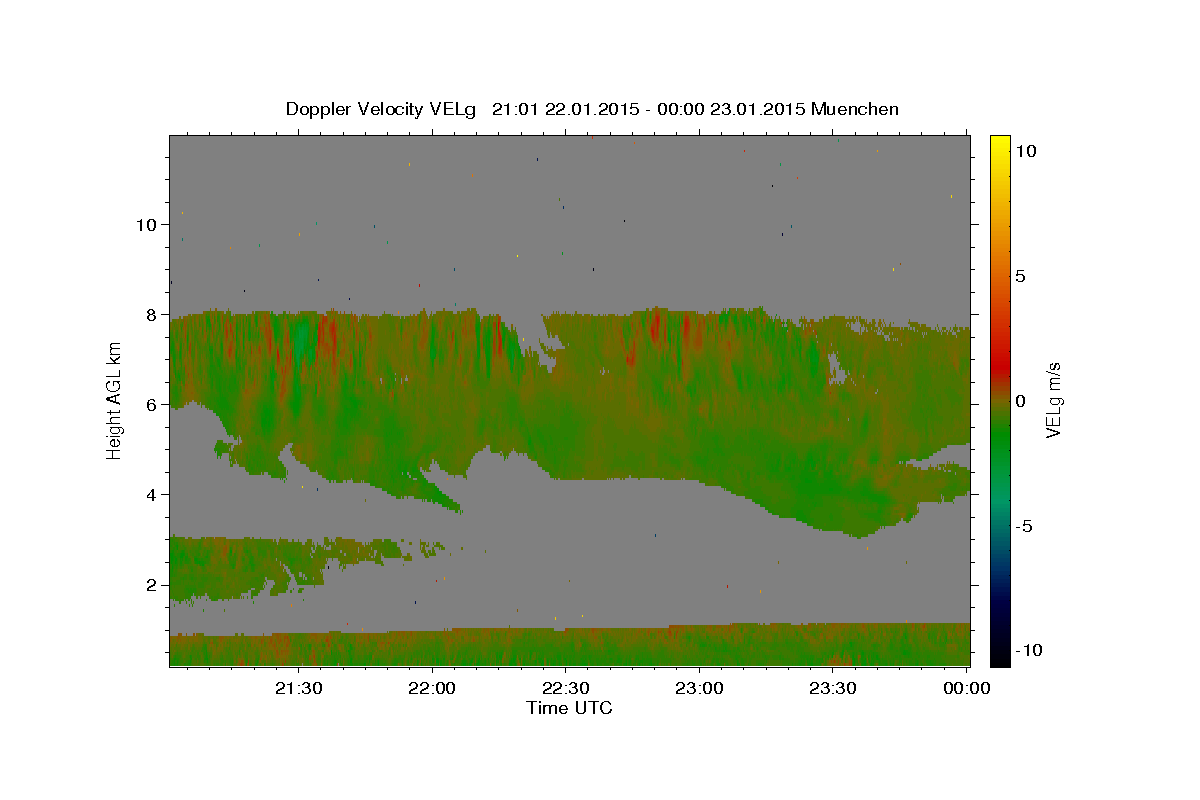Click the 'Muenchen' station name in title
The width and height of the screenshot is (1200, 800).
coord(855,109)
